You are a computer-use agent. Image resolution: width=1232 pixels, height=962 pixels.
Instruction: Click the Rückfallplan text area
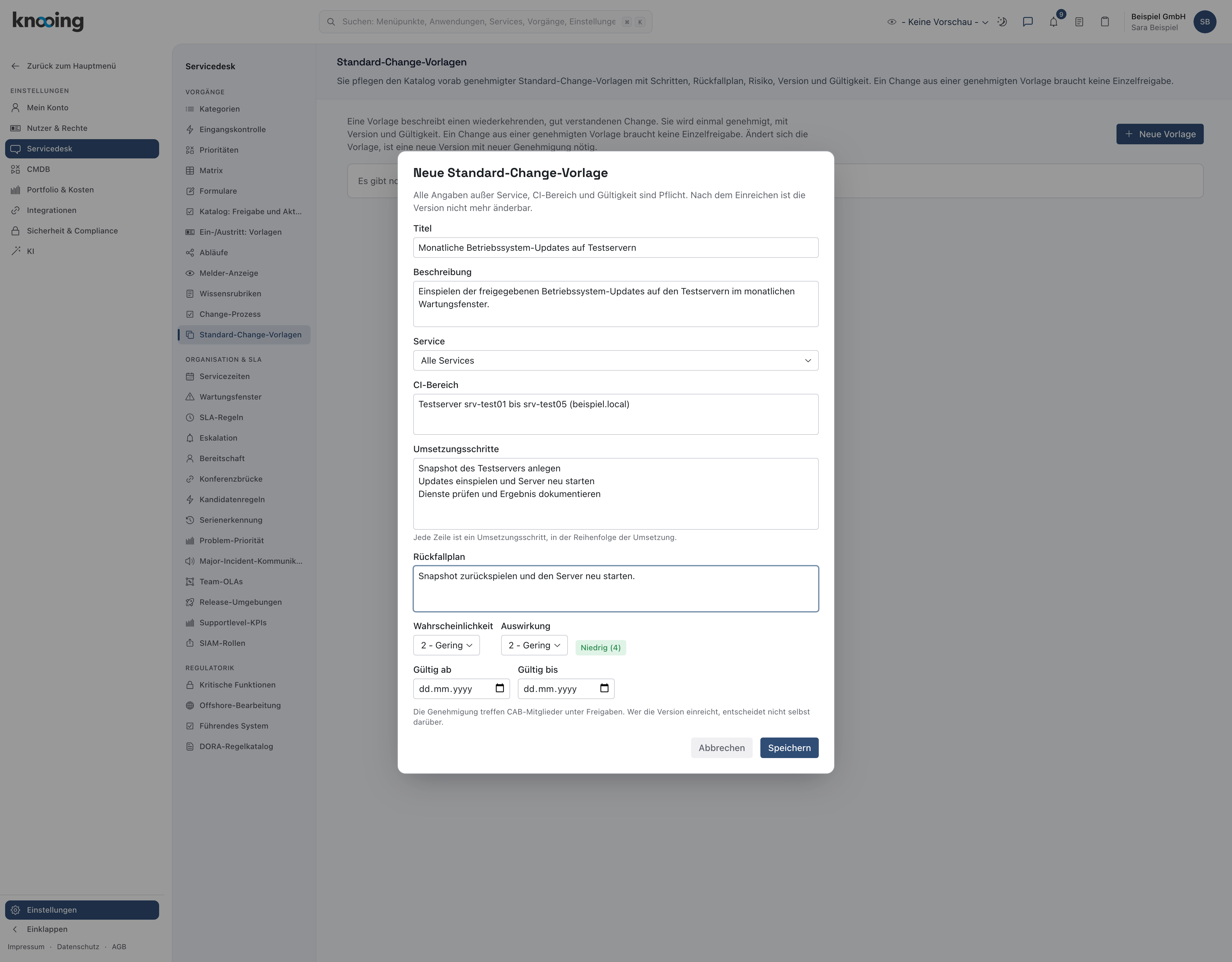pyautogui.click(x=615, y=589)
